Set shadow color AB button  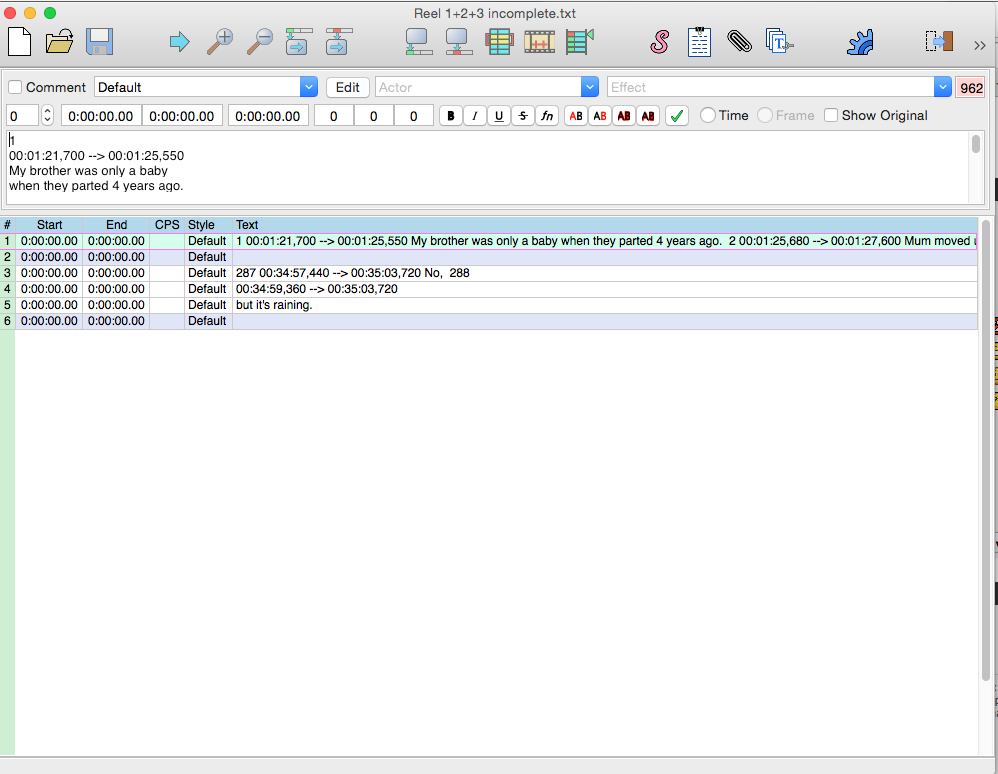(648, 116)
